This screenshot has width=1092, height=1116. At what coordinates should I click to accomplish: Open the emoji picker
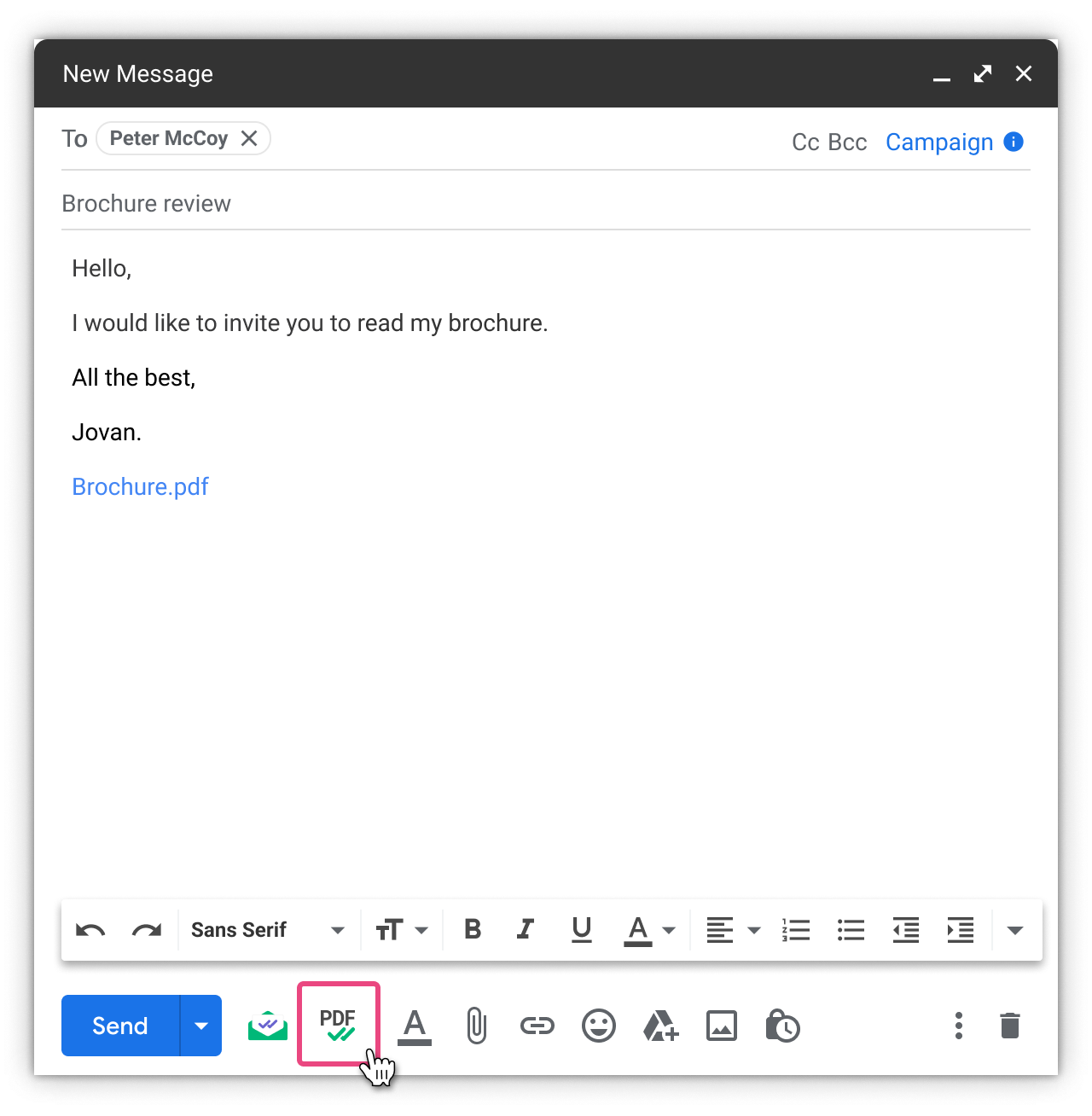tap(599, 1026)
